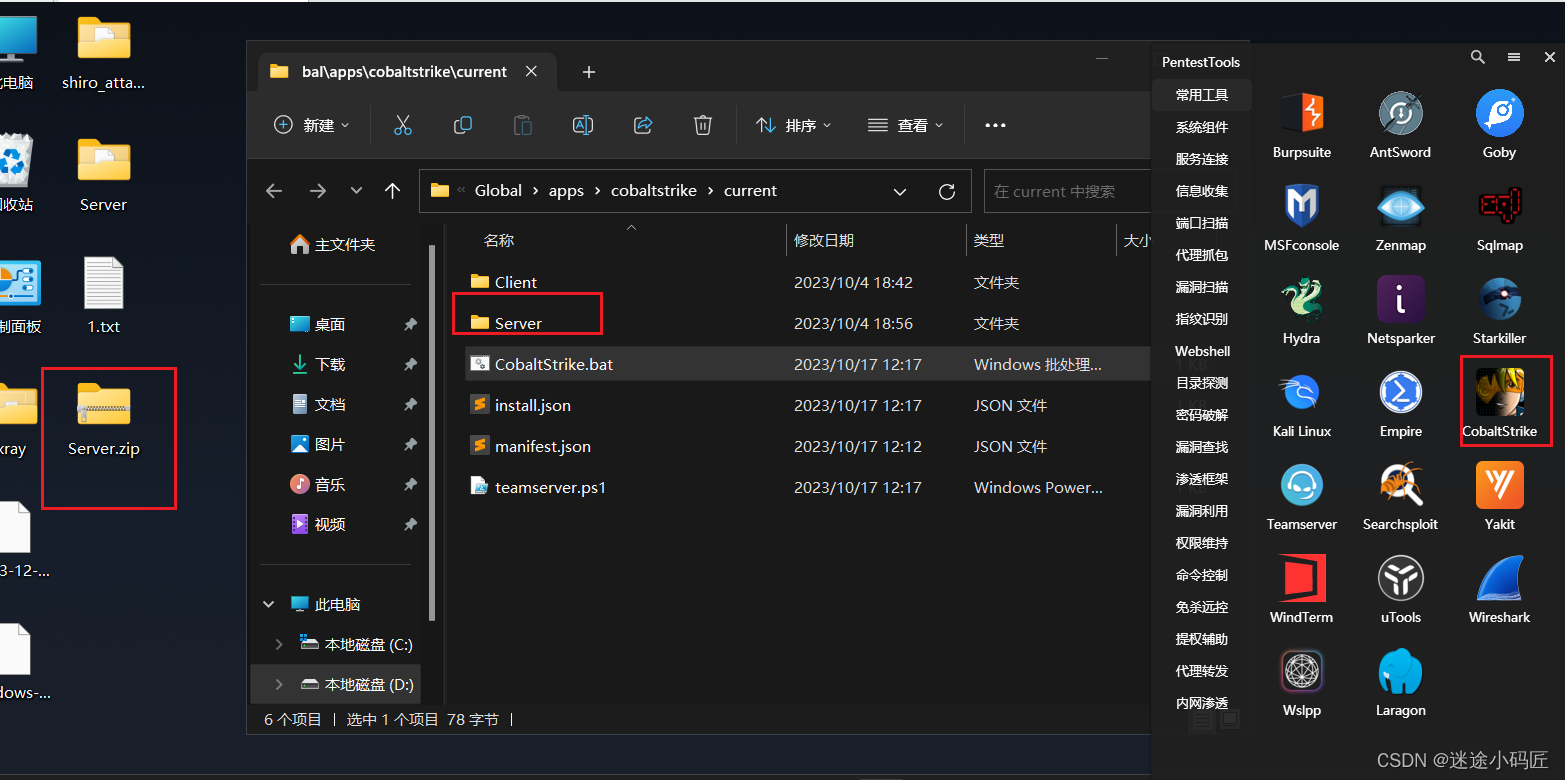Switch to the cobaltstrike current tab
The image size is (1565, 780).
(x=398, y=71)
